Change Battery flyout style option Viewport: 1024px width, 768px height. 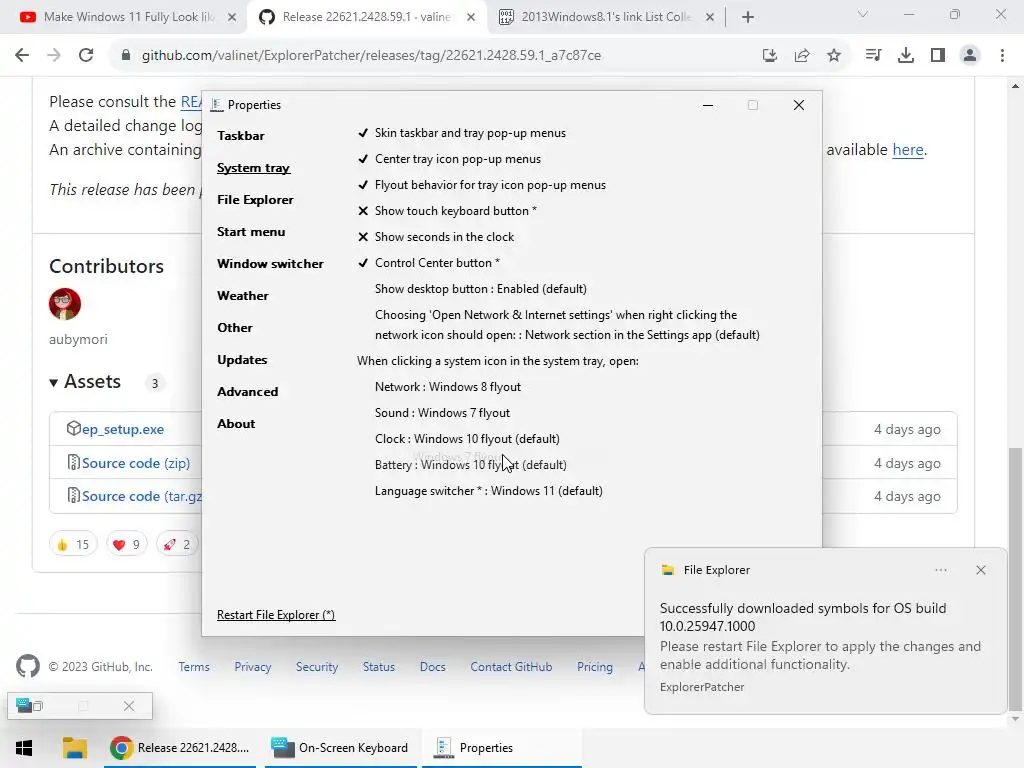tap(471, 465)
